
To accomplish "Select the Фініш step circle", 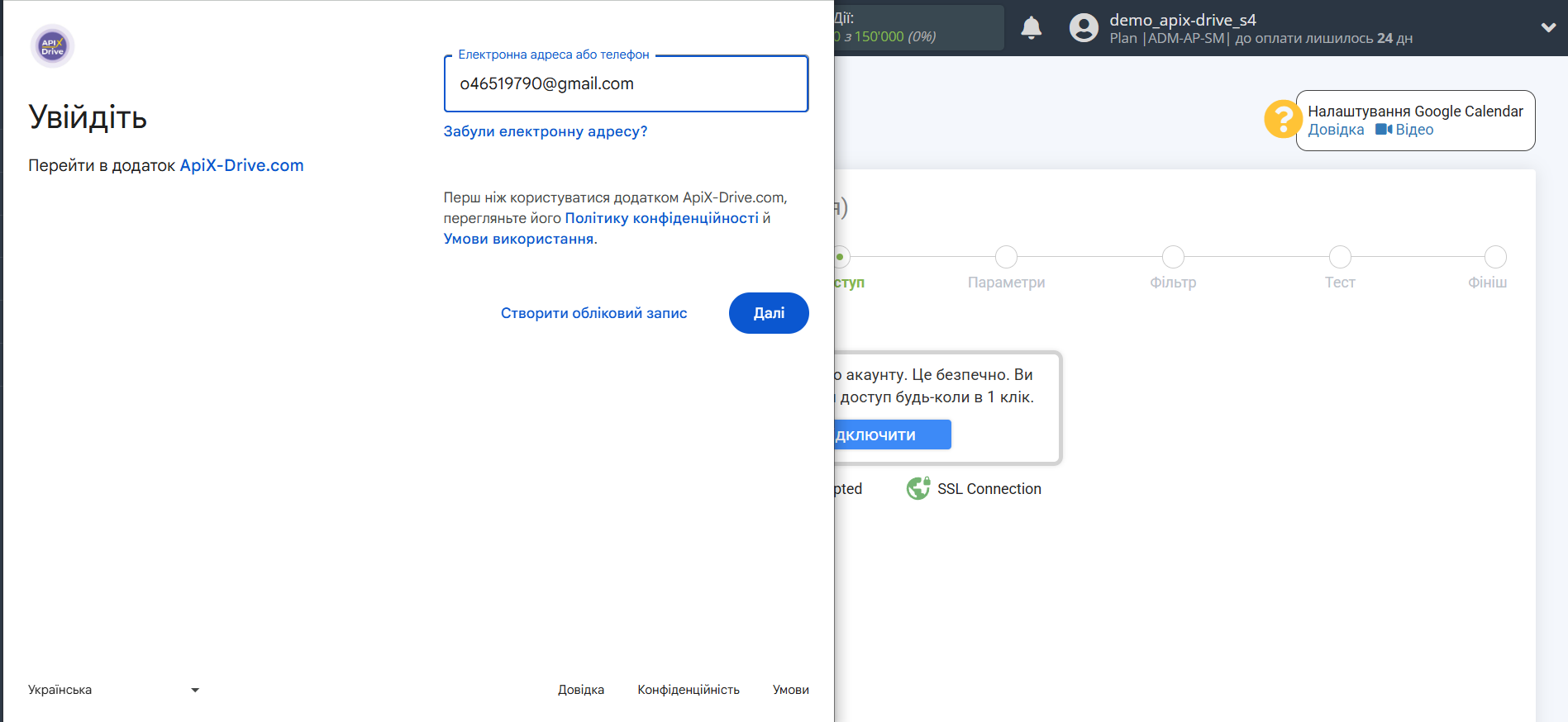I will pos(1495,257).
